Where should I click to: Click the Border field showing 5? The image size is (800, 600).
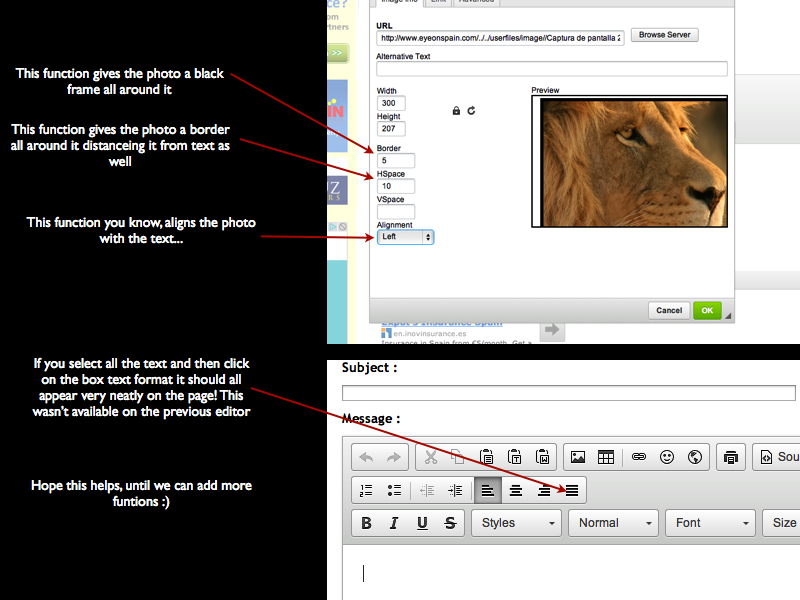(x=395, y=161)
